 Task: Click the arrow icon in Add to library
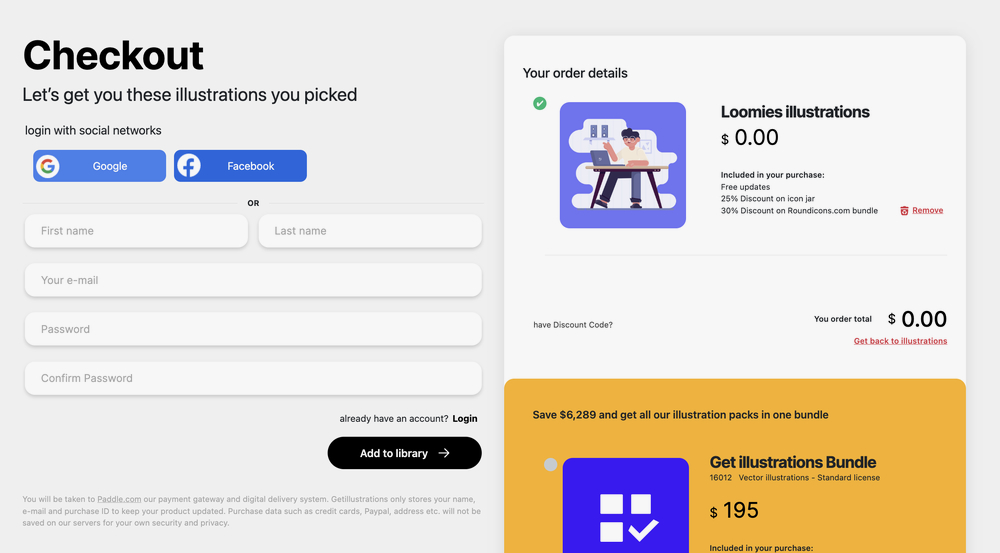pyautogui.click(x=444, y=453)
